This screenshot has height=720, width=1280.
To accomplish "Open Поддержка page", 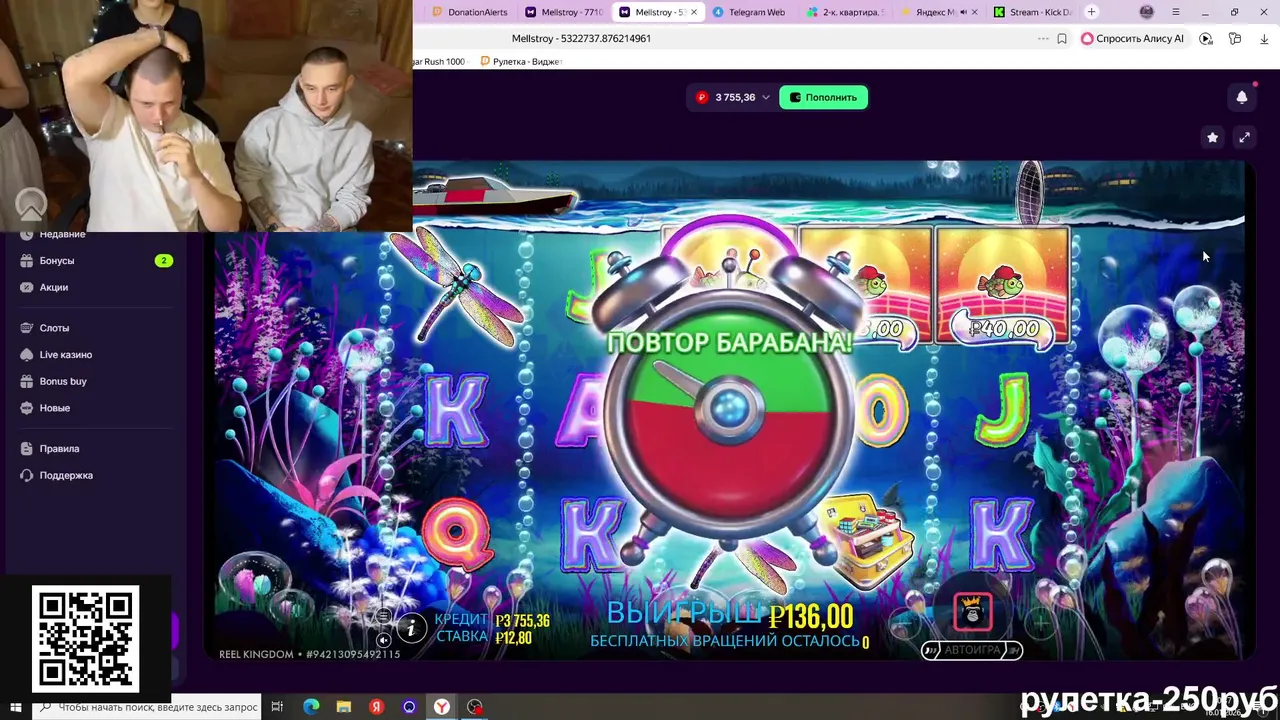I will [x=66, y=476].
